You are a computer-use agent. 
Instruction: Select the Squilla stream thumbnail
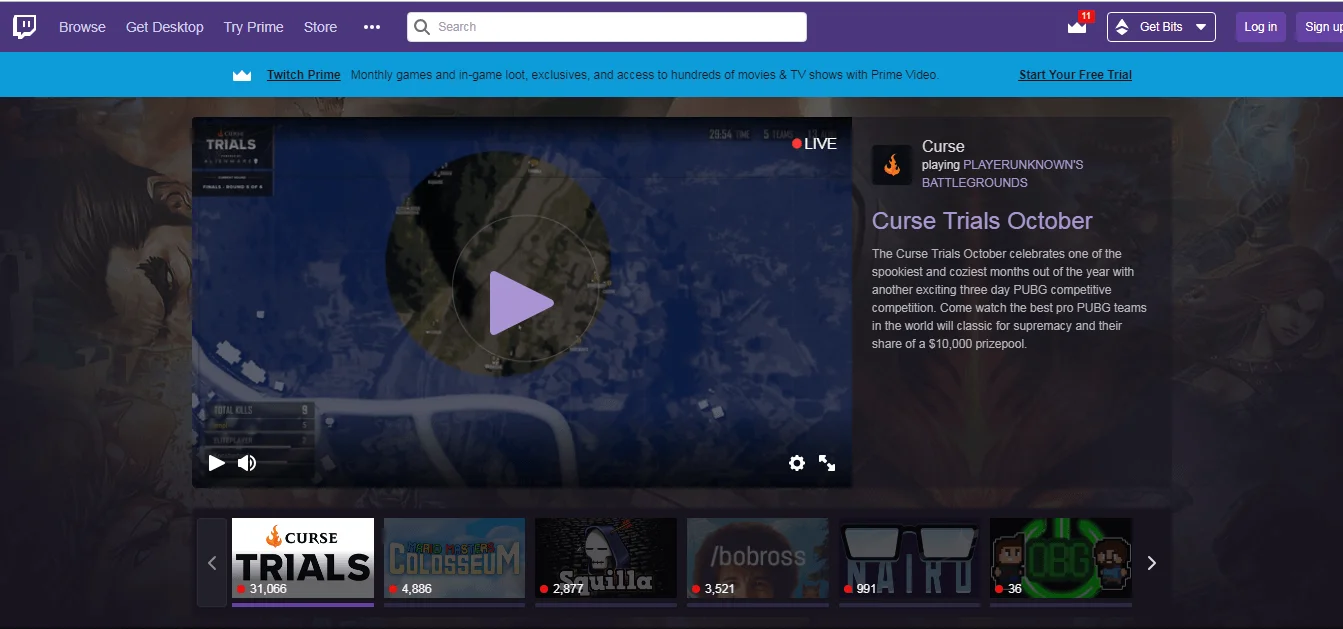pos(606,559)
